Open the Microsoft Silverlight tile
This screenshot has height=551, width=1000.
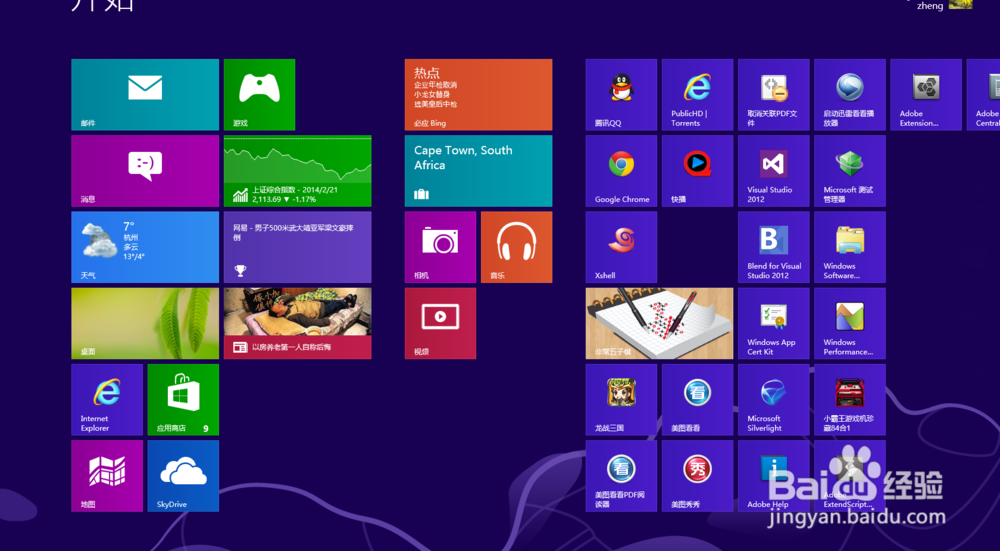(x=774, y=400)
